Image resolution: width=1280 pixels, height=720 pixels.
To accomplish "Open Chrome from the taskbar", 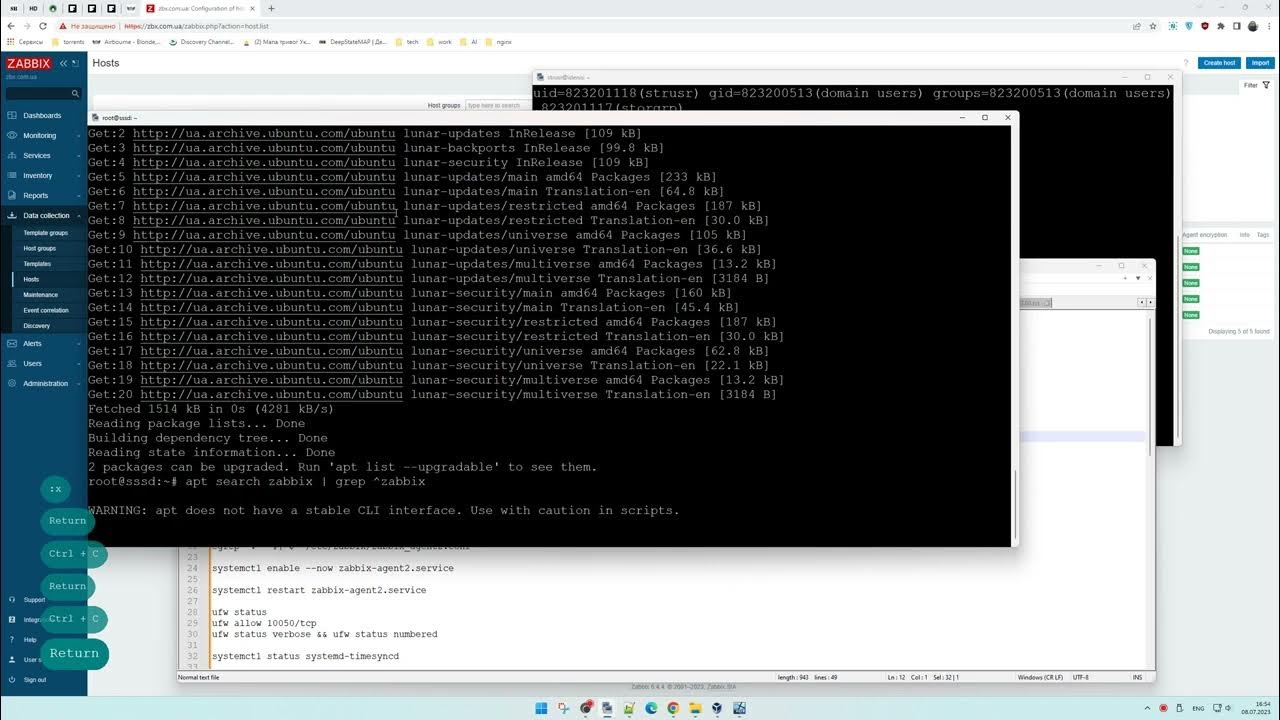I will (673, 708).
